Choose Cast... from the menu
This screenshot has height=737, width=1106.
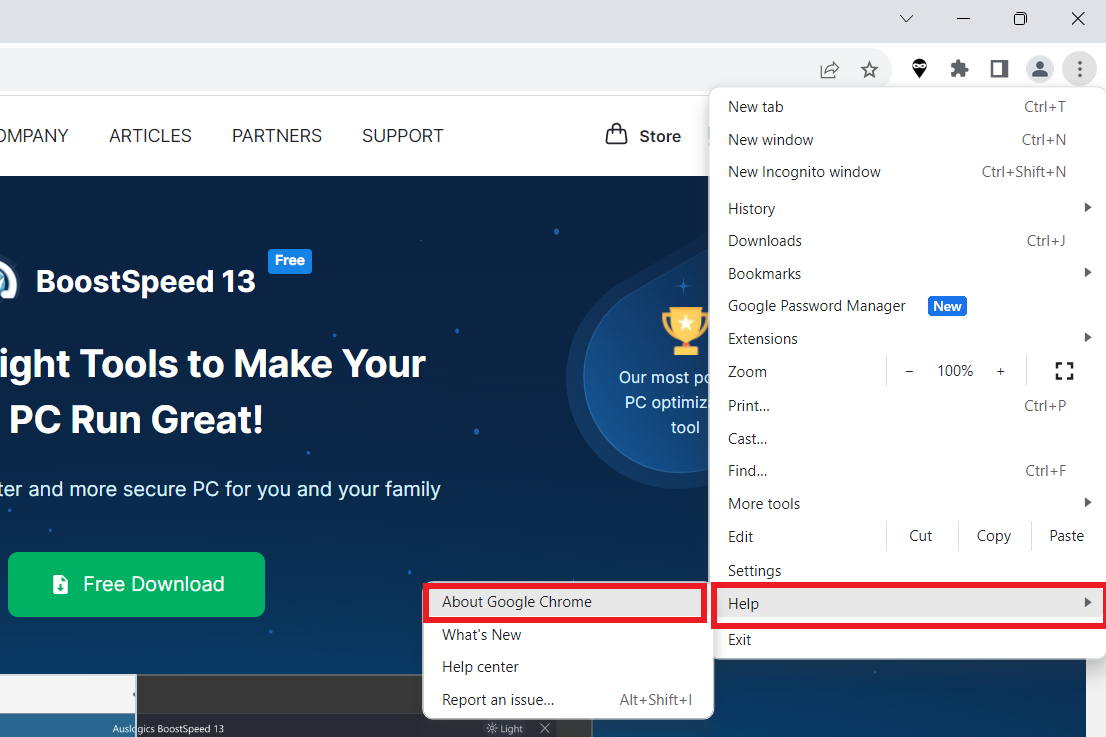point(907,438)
